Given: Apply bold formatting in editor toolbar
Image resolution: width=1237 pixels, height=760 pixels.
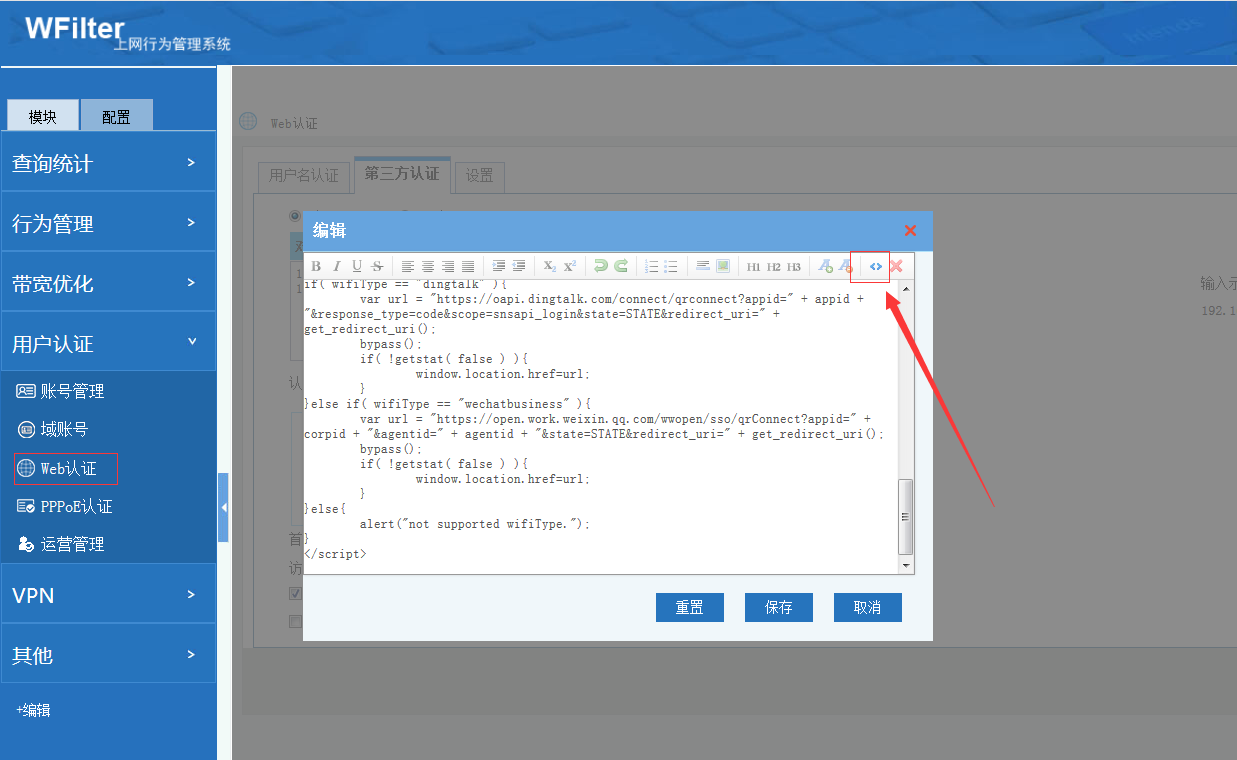Looking at the screenshot, I should [316, 266].
